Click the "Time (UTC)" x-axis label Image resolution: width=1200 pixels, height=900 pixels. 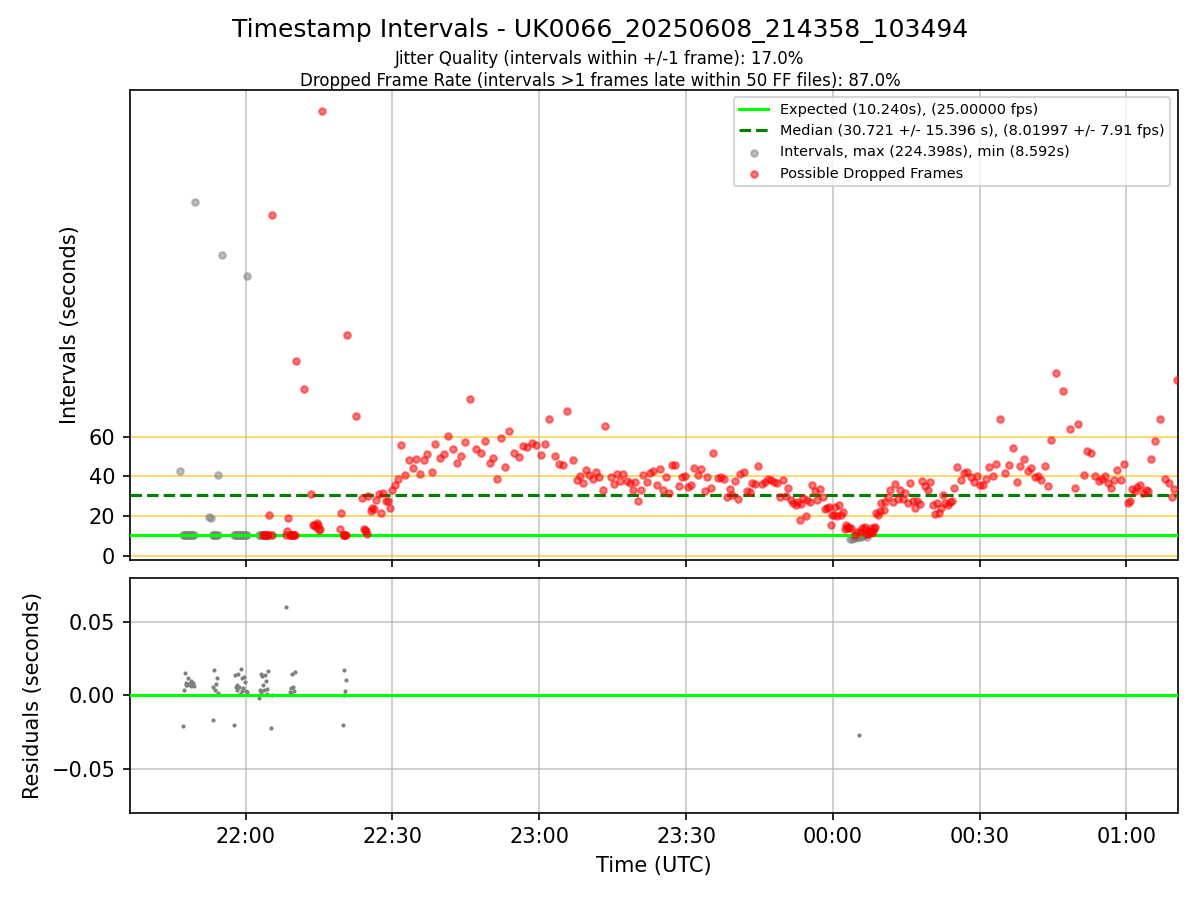[653, 865]
